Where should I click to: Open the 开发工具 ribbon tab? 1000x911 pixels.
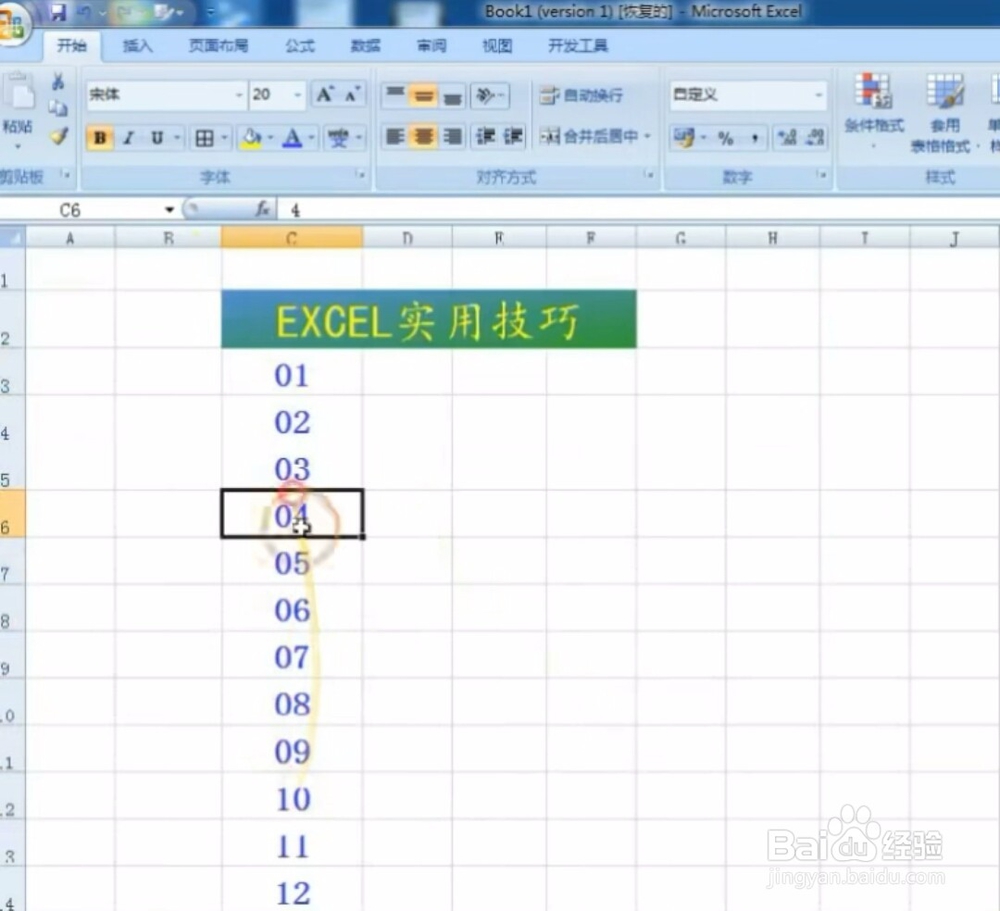pyautogui.click(x=577, y=45)
